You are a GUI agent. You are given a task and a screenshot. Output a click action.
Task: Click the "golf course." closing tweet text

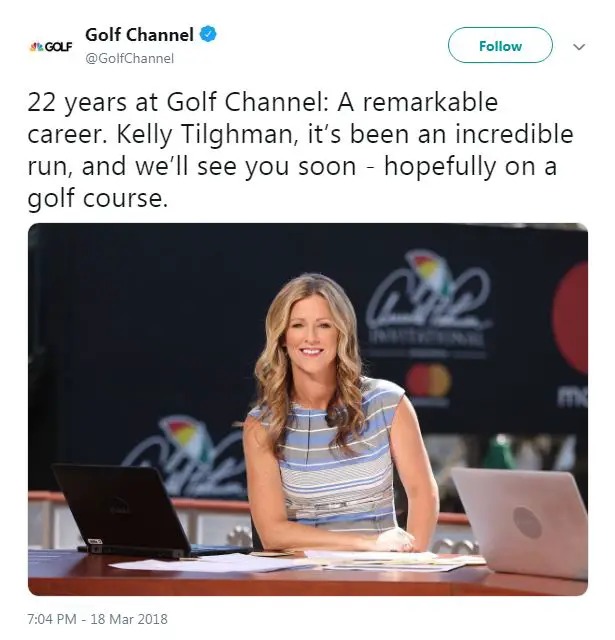(x=98, y=199)
